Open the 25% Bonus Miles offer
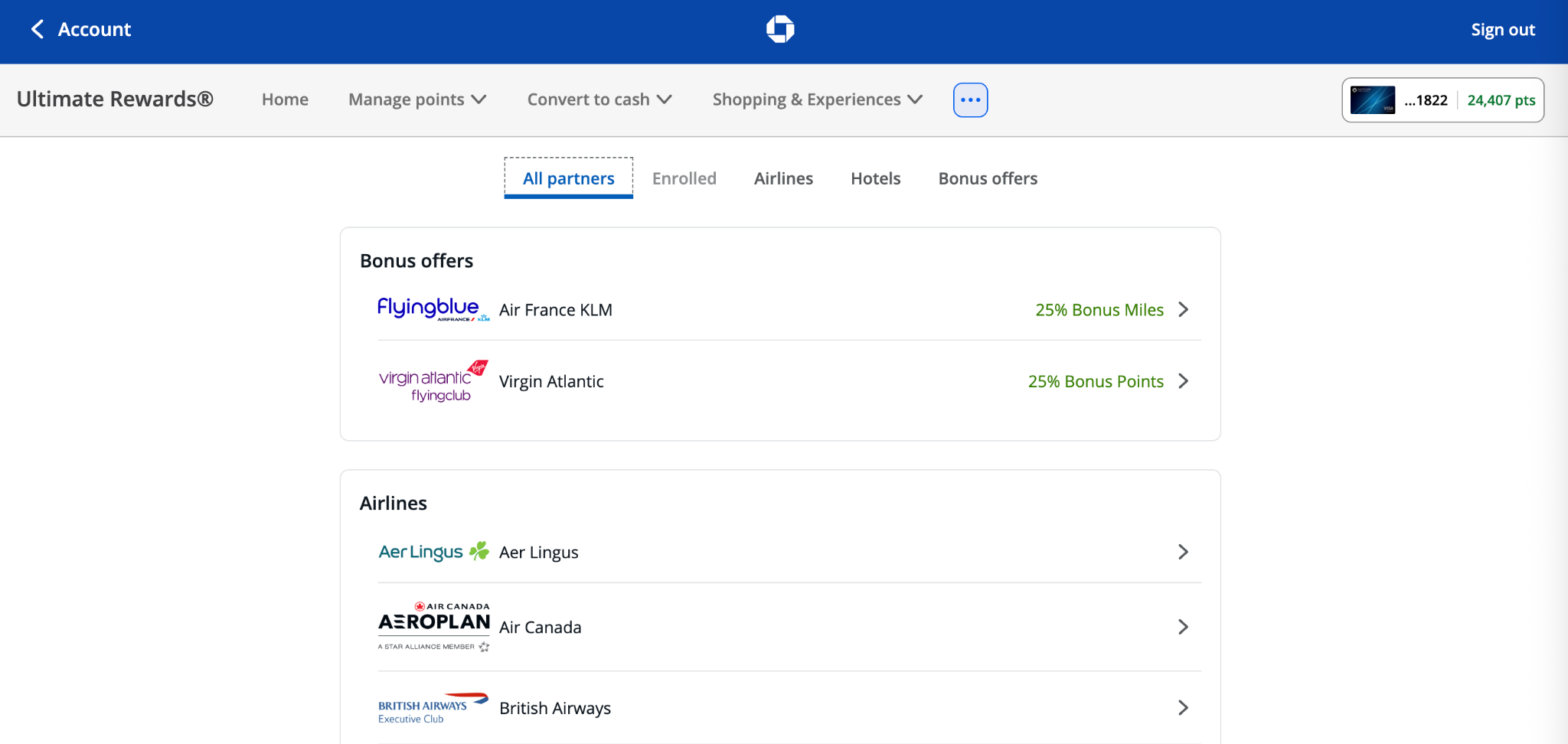The image size is (1568, 744). point(1099,310)
